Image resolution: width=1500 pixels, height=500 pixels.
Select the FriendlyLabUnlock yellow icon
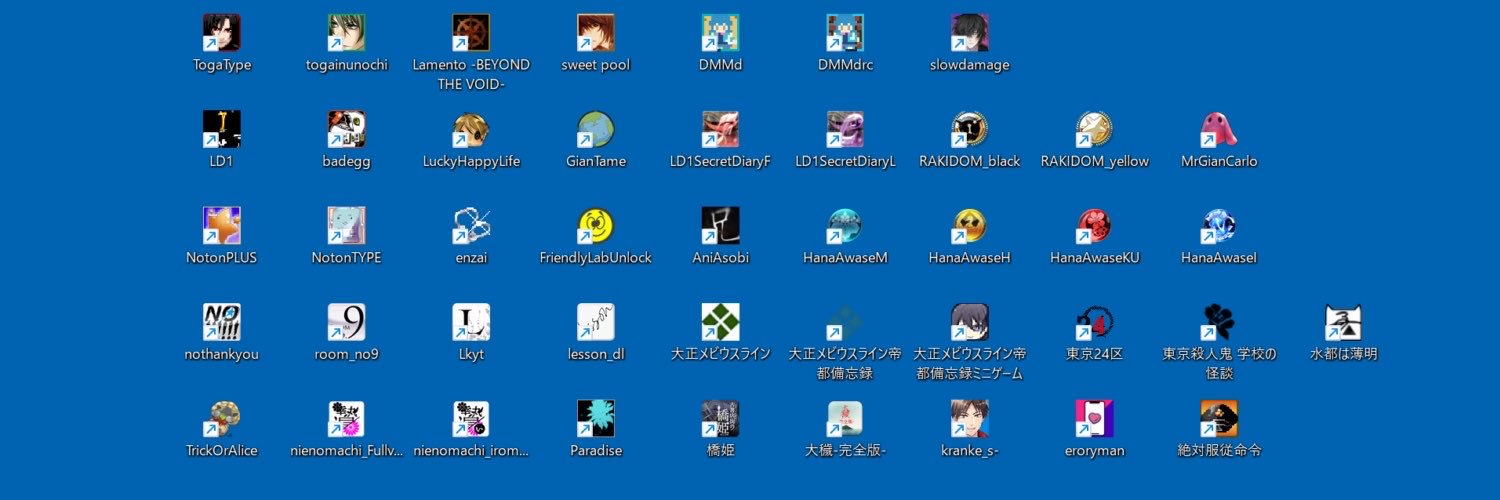pos(596,226)
